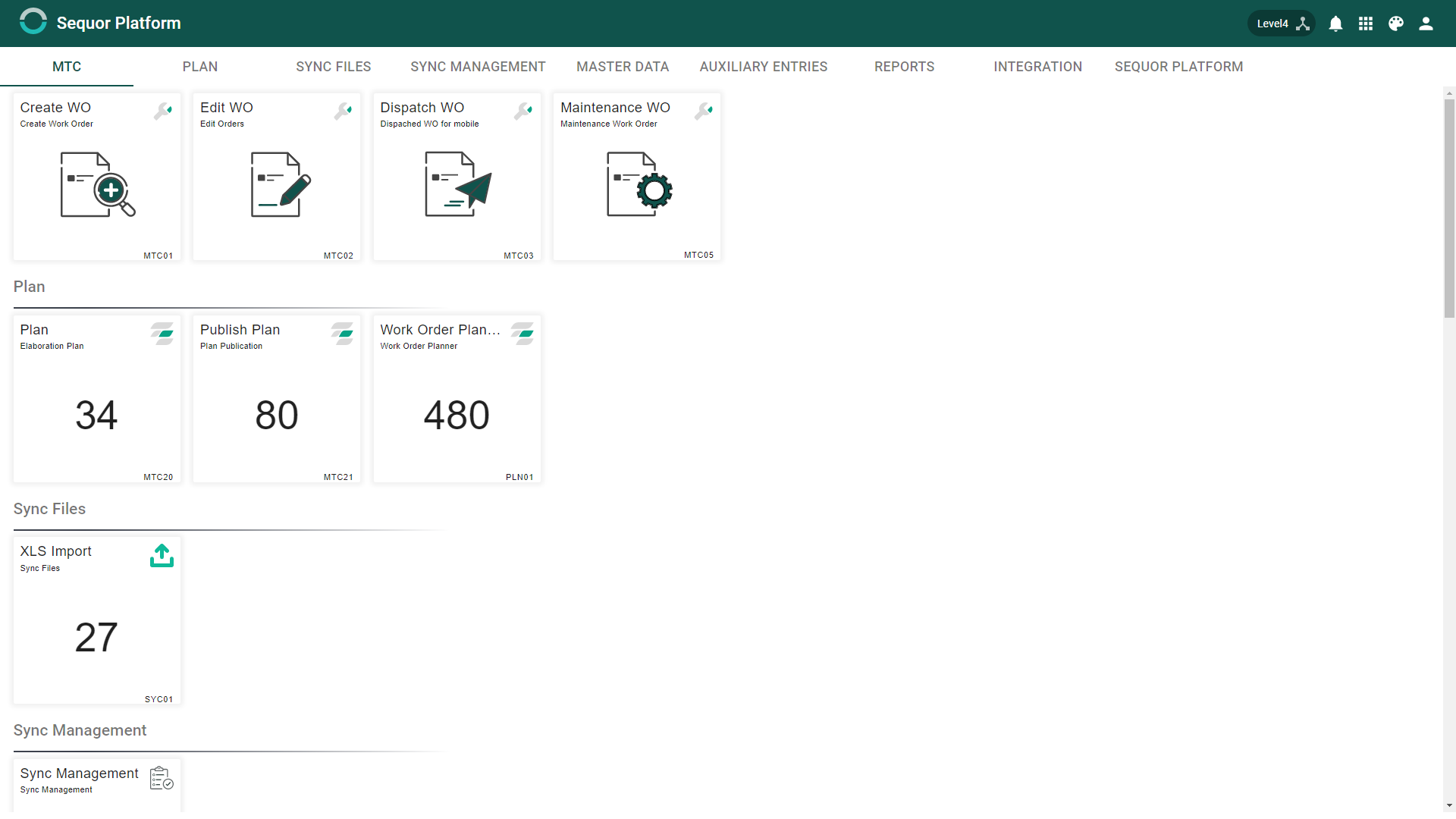The width and height of the screenshot is (1456, 819).
Task: Click the wrench icon on Maintenance WO card
Action: (x=704, y=111)
